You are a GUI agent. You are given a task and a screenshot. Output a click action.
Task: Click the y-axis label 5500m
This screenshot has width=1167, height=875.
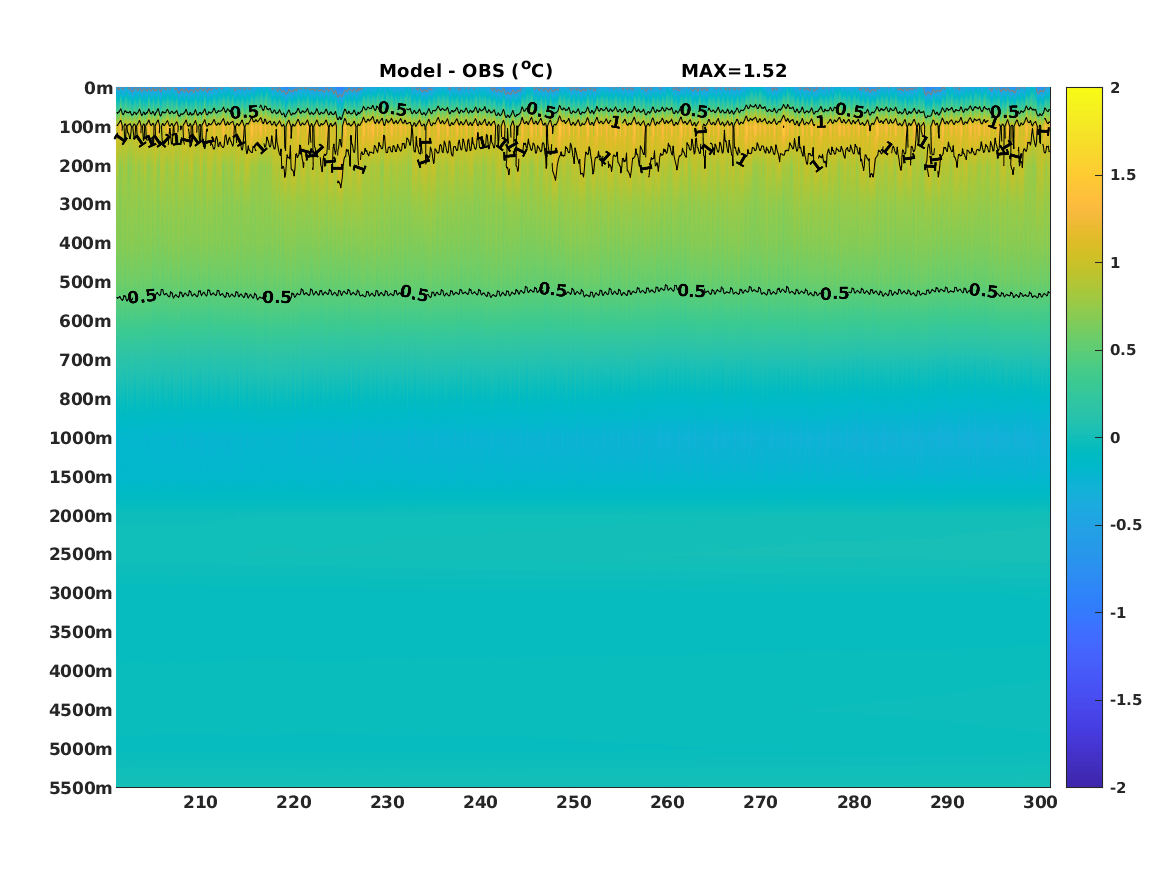pos(81,788)
